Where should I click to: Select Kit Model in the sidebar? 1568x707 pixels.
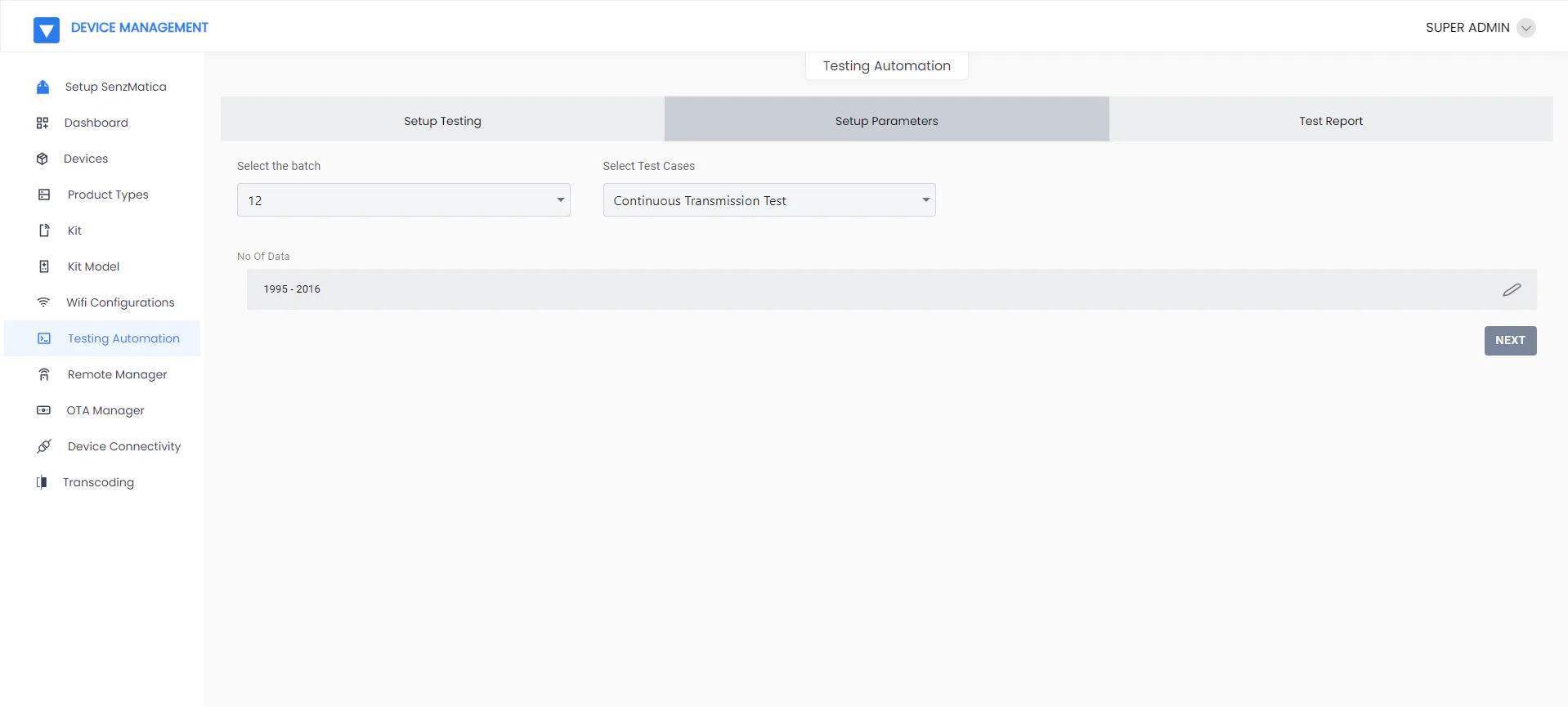pyautogui.click(x=102, y=266)
